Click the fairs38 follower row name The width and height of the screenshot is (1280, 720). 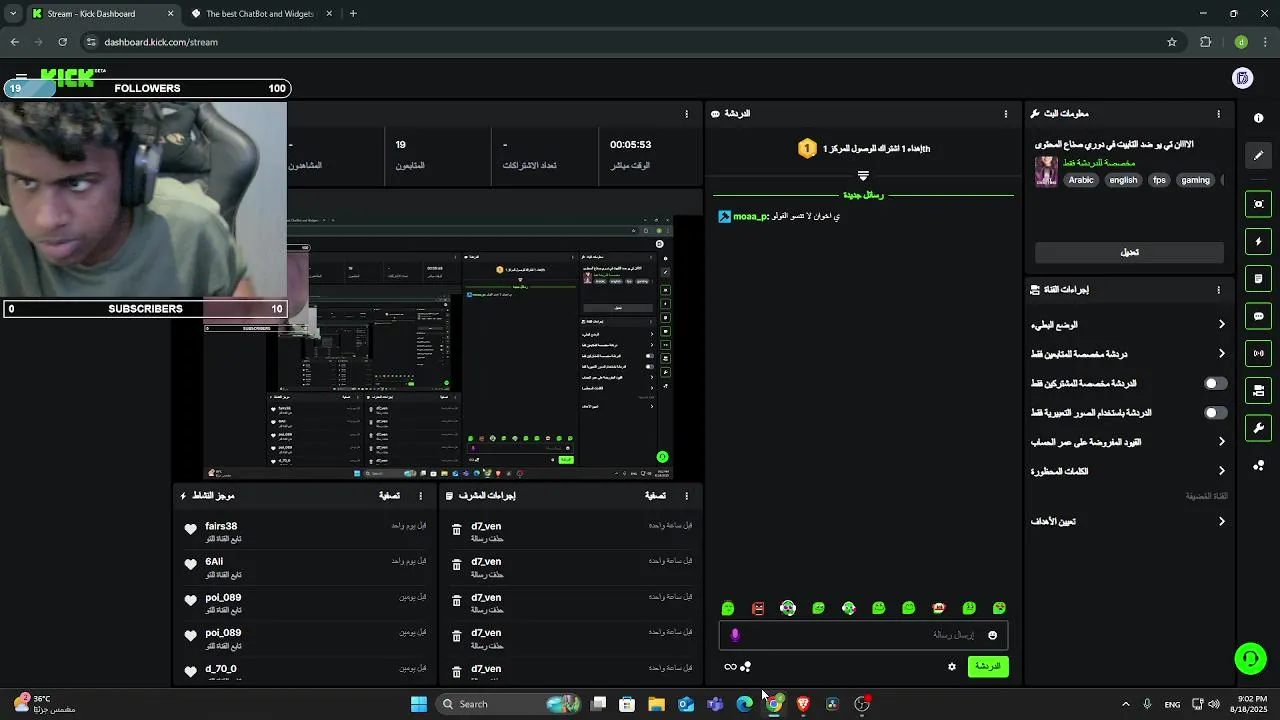pos(221,526)
